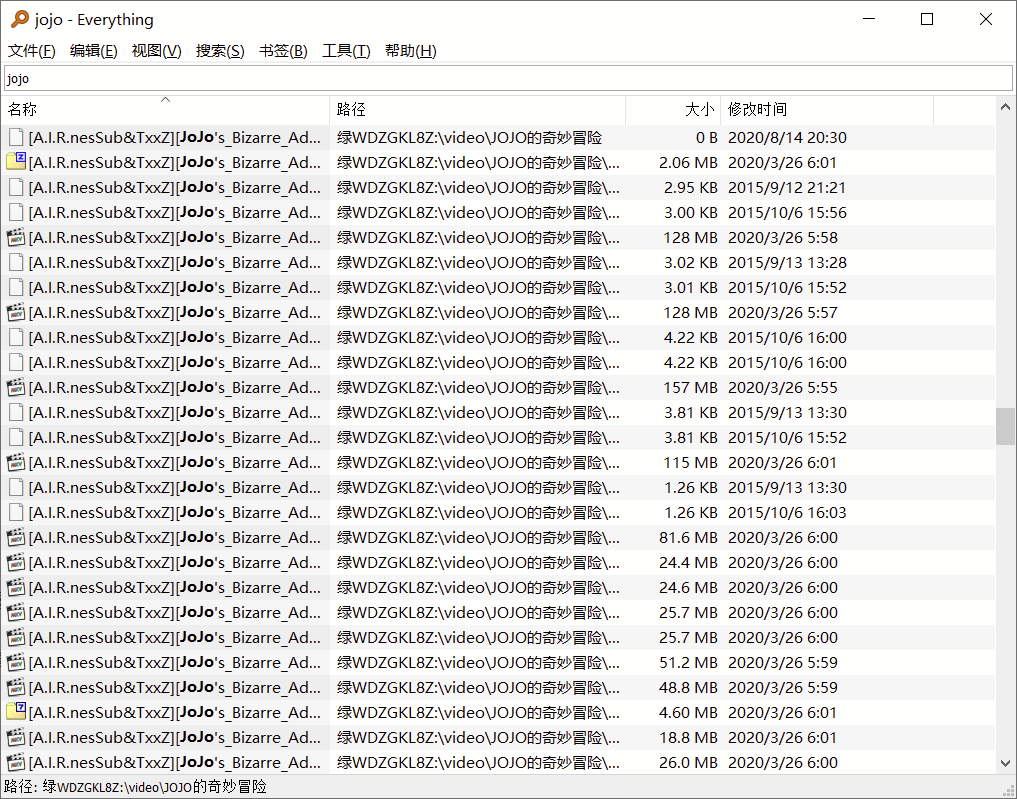1017x799 pixels.
Task: Click the 81.6 MB size cell
Action: 688,538
